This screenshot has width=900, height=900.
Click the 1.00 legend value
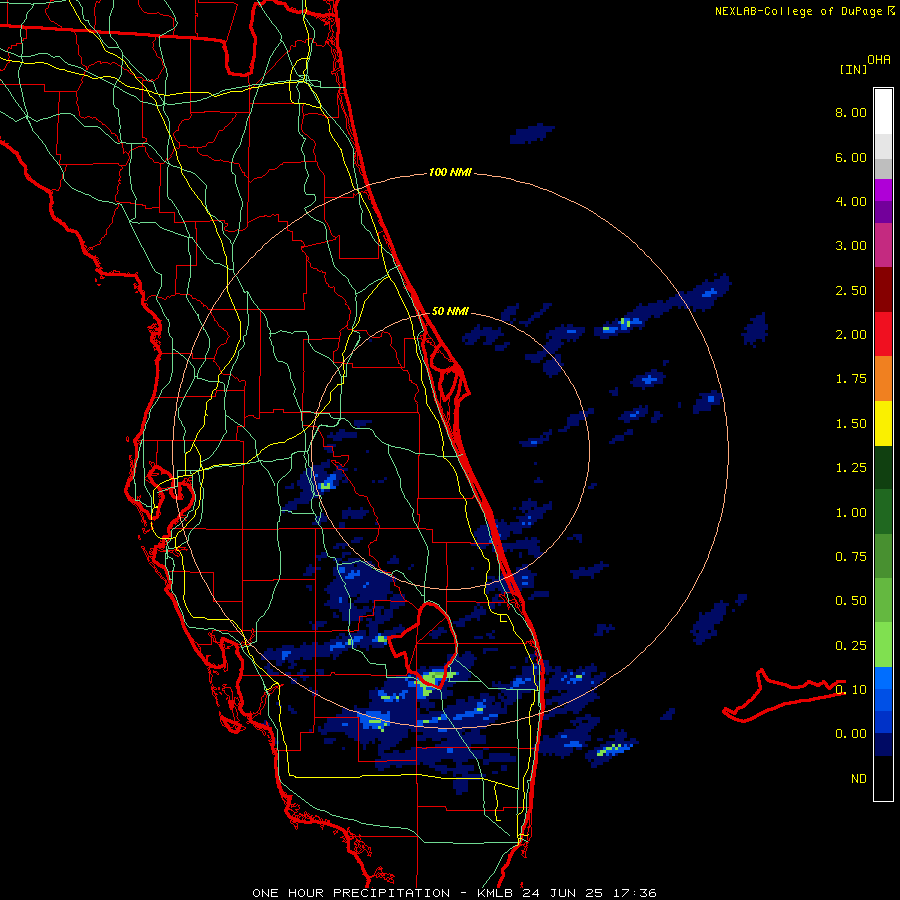[851, 513]
